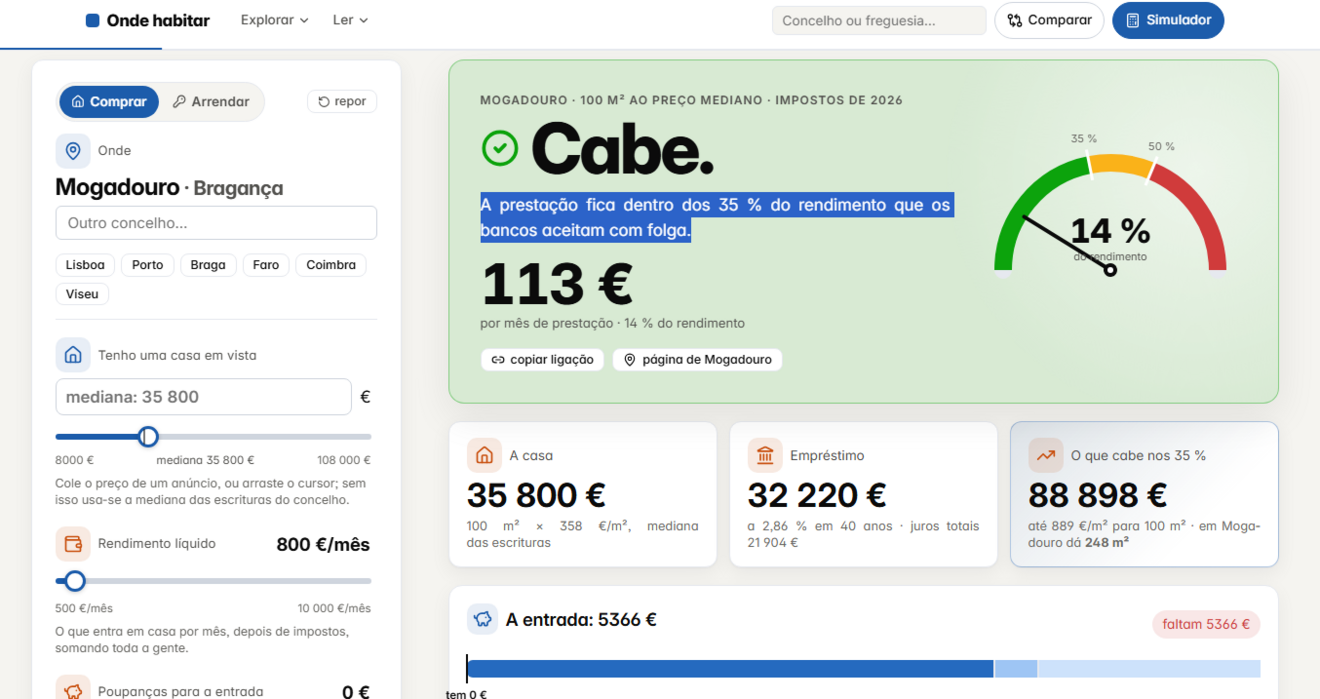Open the Ler dropdown menu
This screenshot has width=1320, height=699.
point(350,20)
